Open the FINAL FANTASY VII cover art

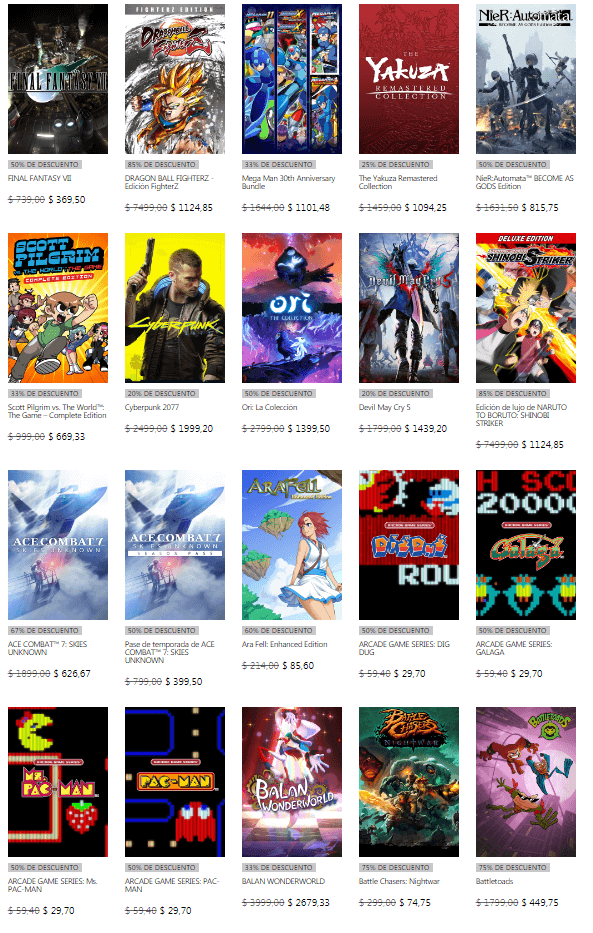click(x=58, y=79)
